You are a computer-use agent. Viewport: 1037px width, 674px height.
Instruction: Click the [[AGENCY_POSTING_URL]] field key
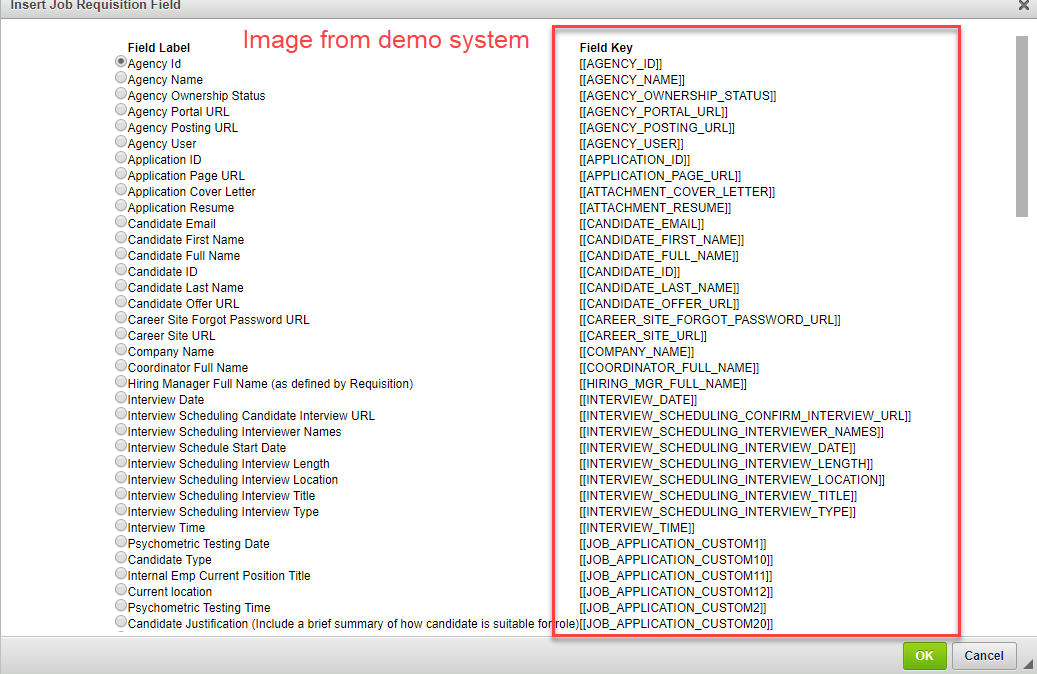tap(657, 128)
